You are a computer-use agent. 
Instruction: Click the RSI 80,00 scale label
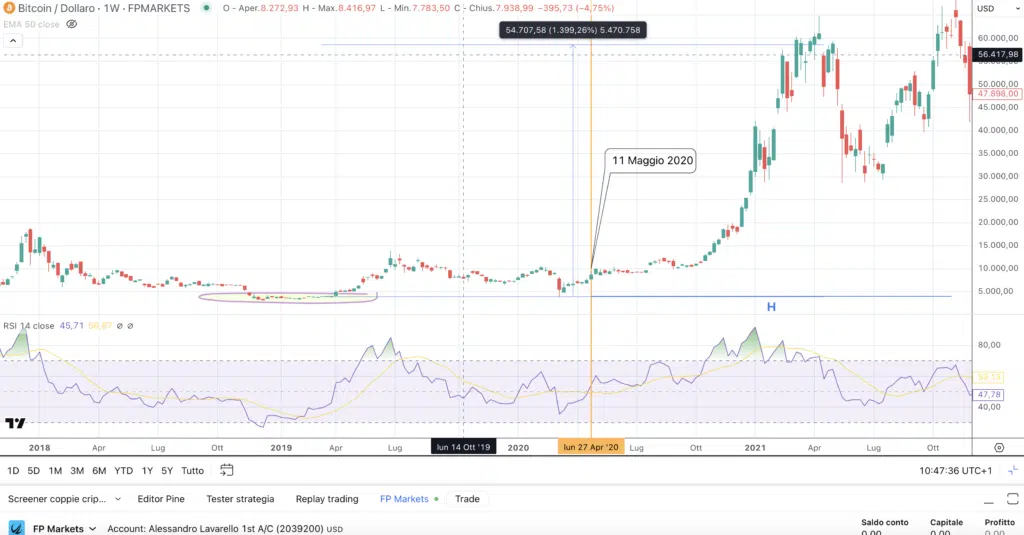989,345
